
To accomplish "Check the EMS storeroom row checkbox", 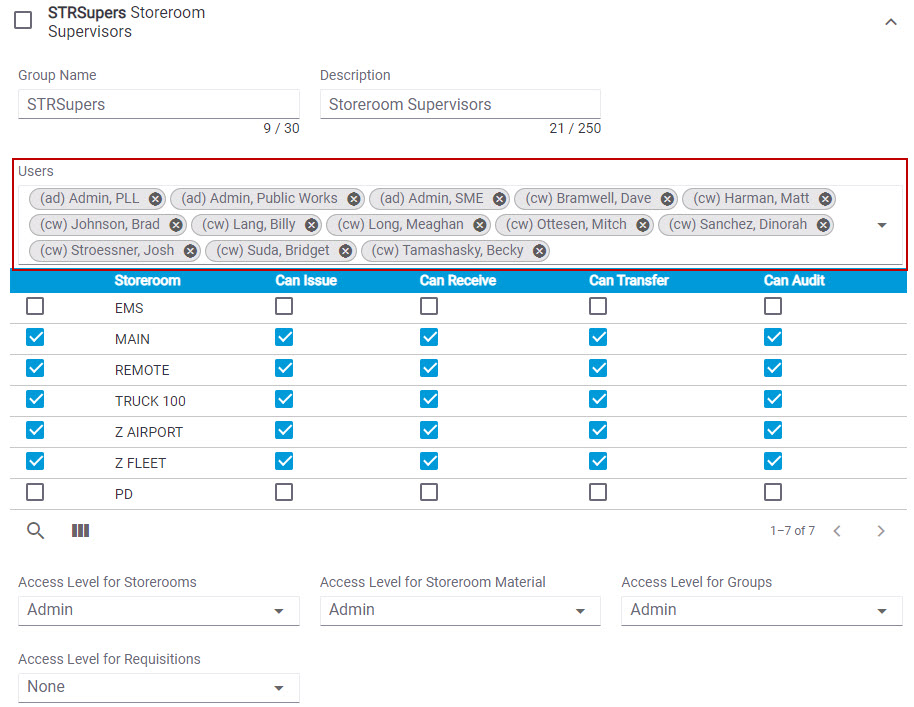I will pos(35,307).
